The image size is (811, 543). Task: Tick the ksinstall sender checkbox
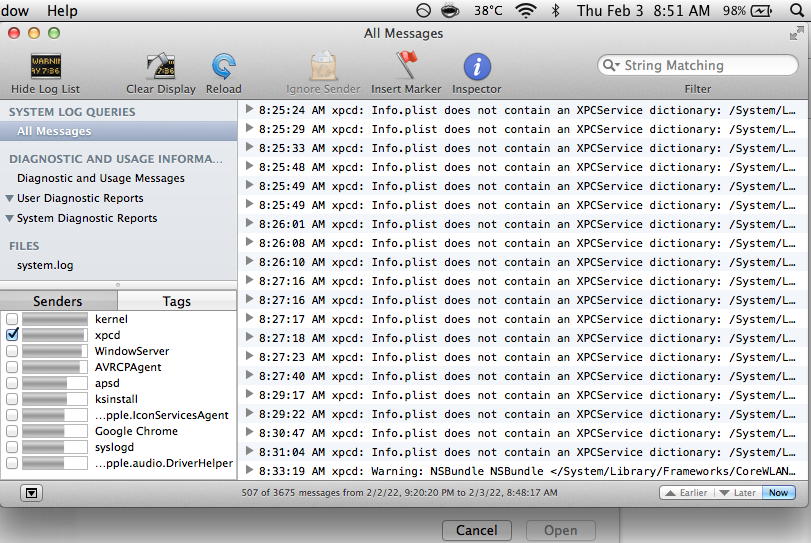coord(12,399)
